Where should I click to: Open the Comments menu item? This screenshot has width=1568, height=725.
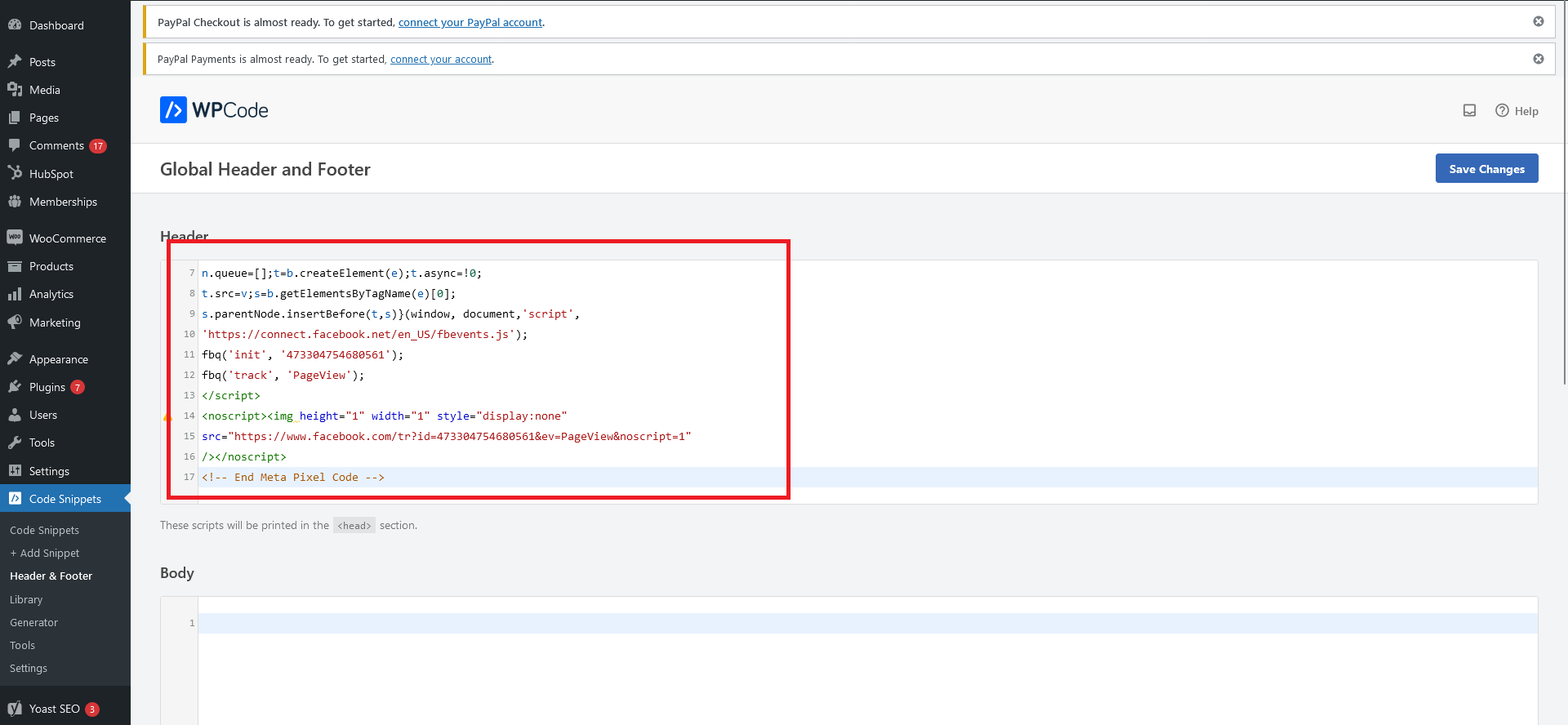[56, 145]
